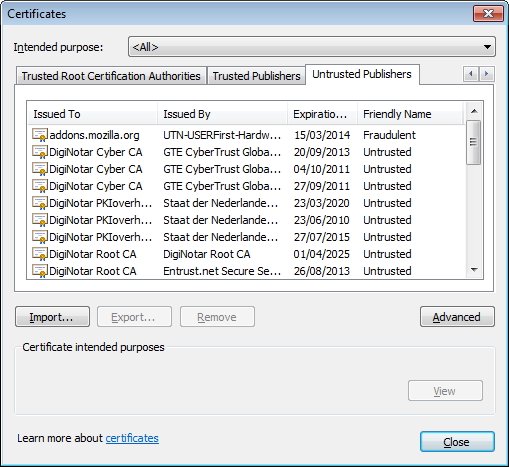Open the Advanced settings button

pyautogui.click(x=457, y=317)
